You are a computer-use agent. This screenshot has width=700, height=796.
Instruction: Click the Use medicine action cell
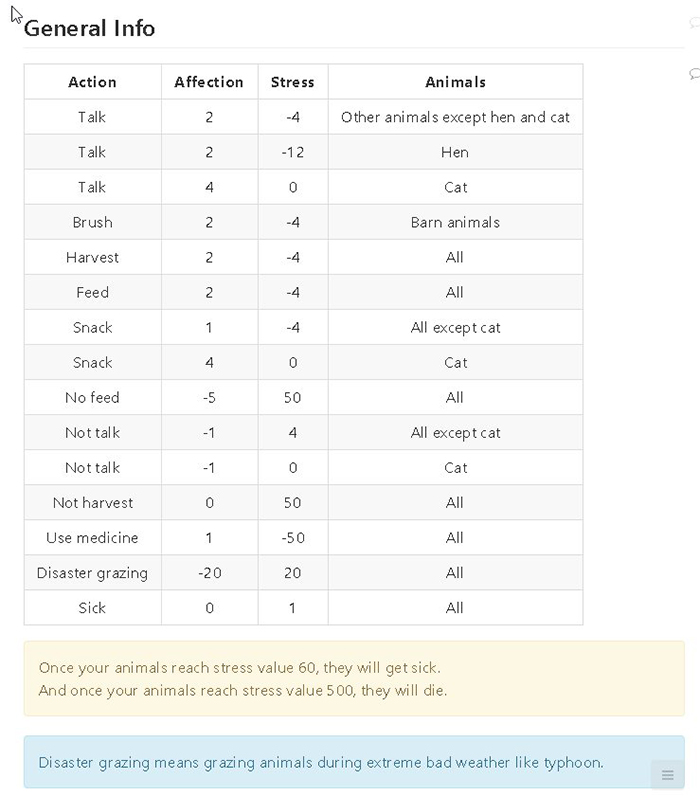point(92,538)
